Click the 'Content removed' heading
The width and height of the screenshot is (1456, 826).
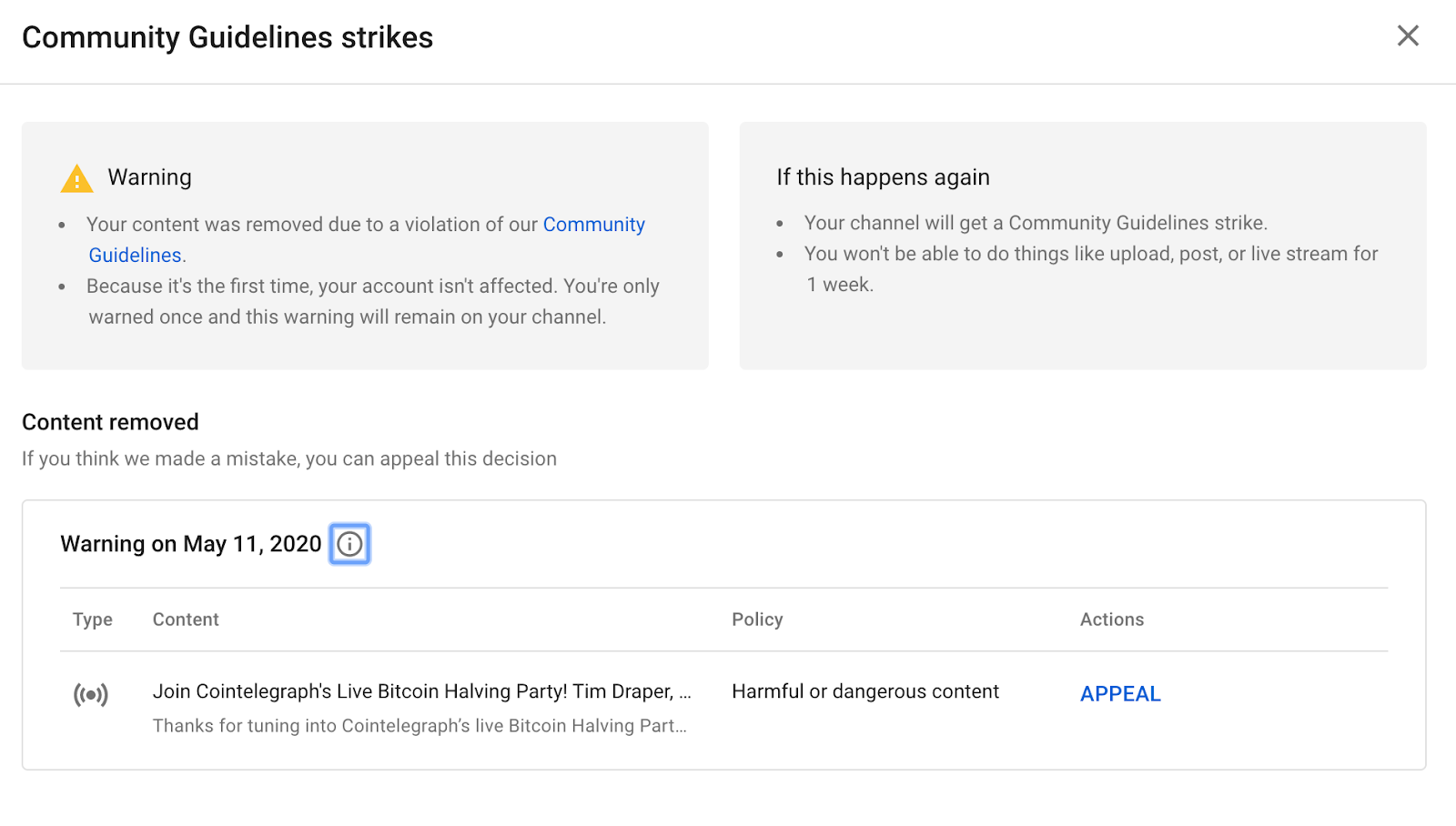(110, 422)
